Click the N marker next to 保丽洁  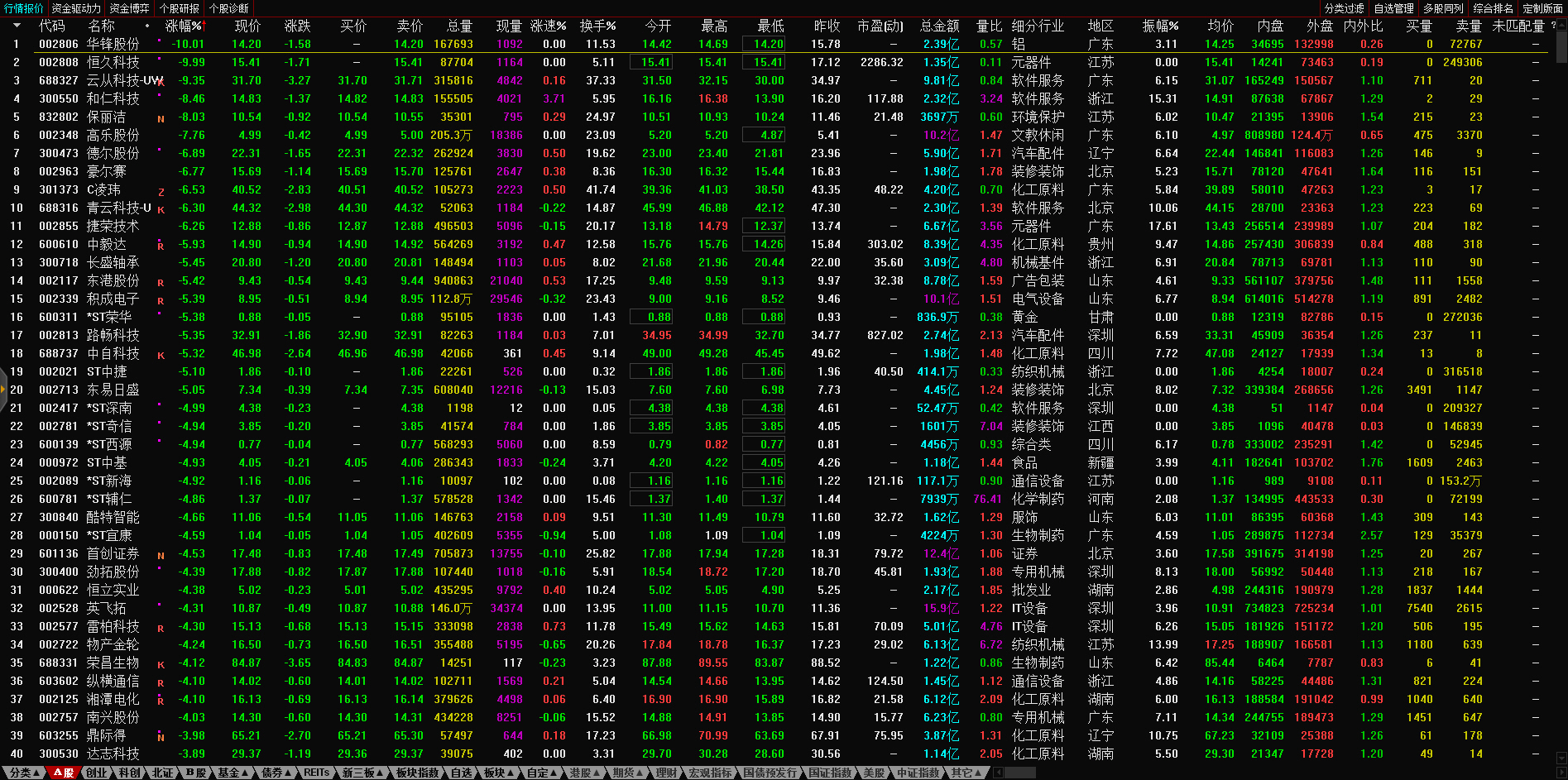click(161, 118)
